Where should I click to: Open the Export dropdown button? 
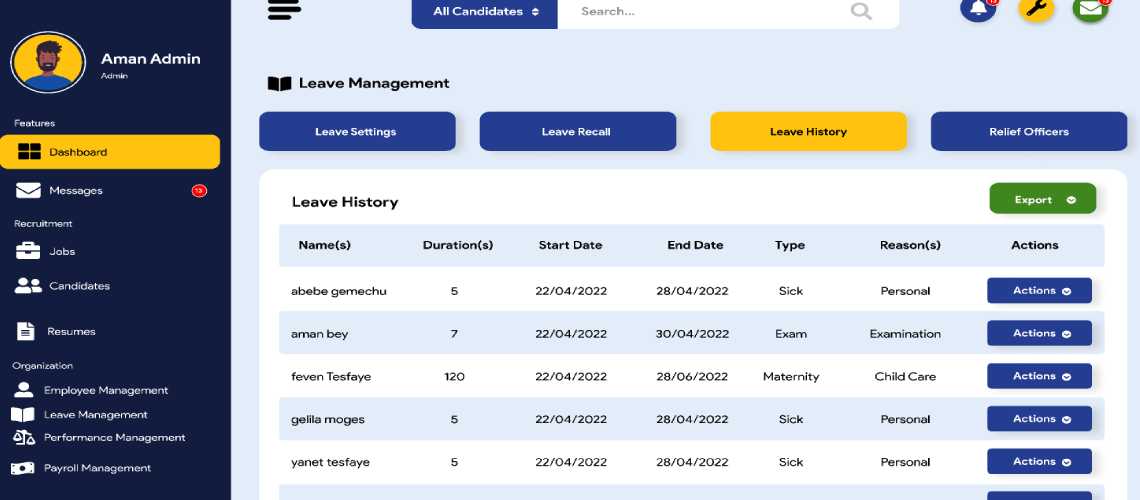pyautogui.click(x=1042, y=199)
